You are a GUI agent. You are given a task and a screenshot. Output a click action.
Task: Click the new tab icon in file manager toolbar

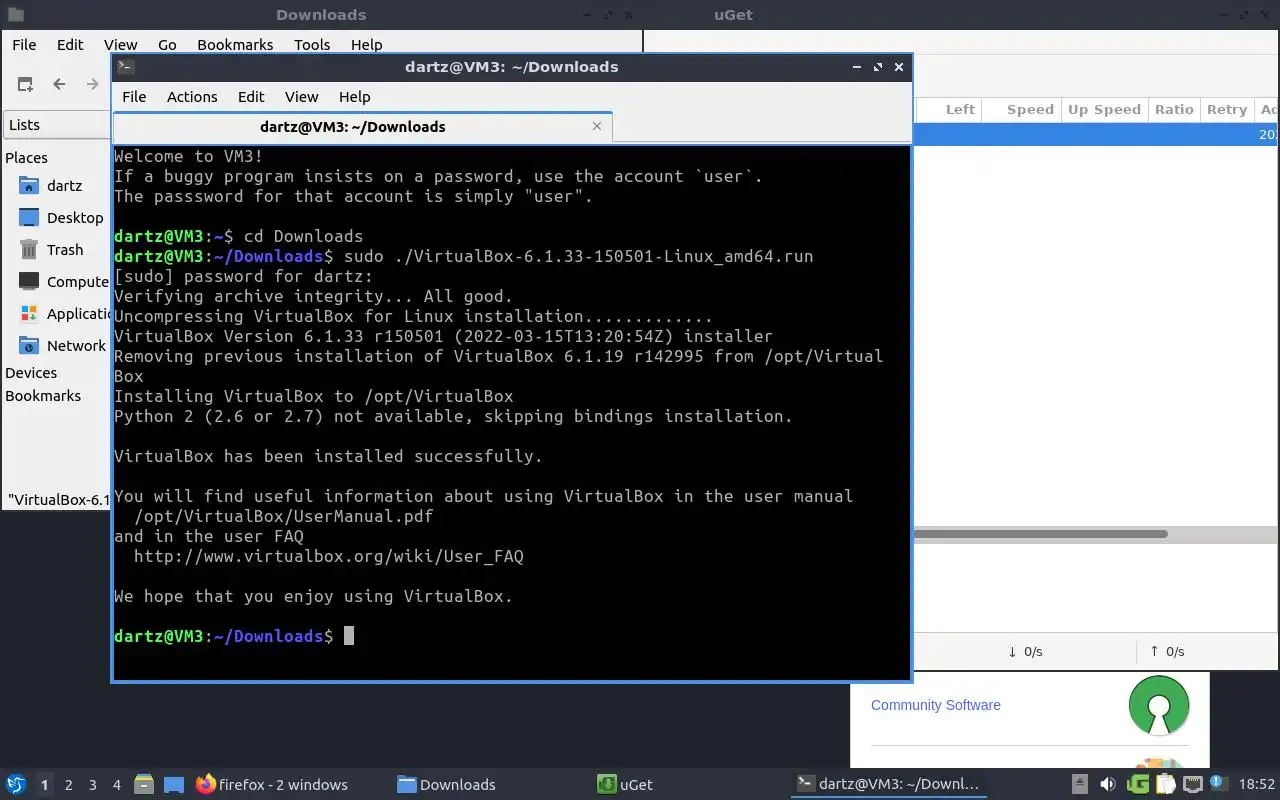click(25, 85)
